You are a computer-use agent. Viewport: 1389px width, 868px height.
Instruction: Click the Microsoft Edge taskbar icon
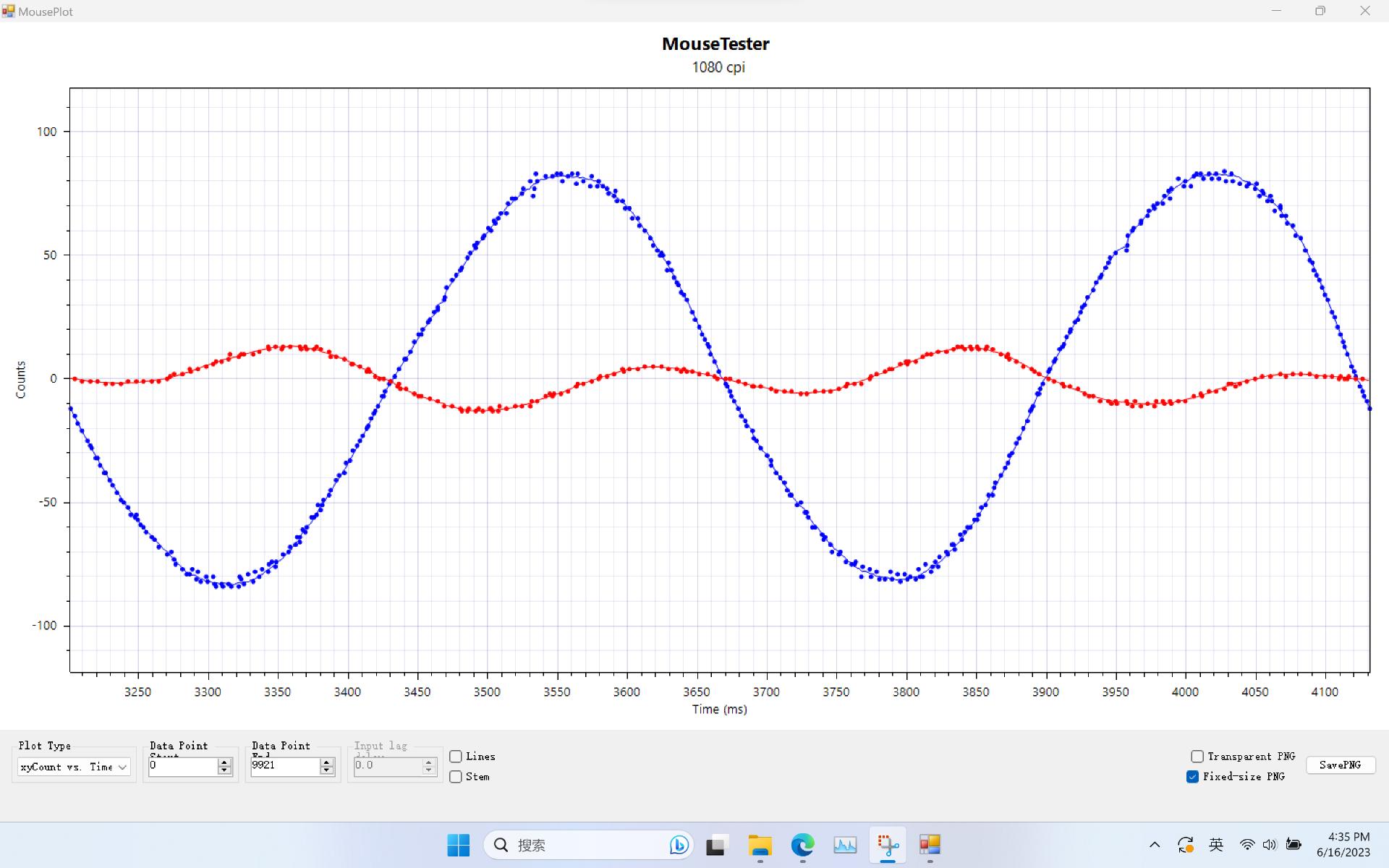click(x=802, y=845)
